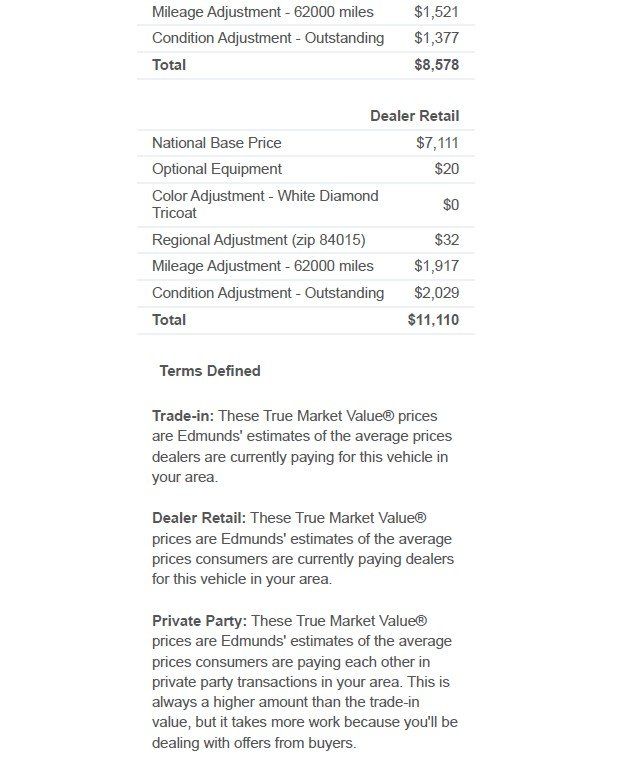637x757 pixels.
Task: Click Regional Adjustment zip 84015 label
Action: (x=258, y=240)
